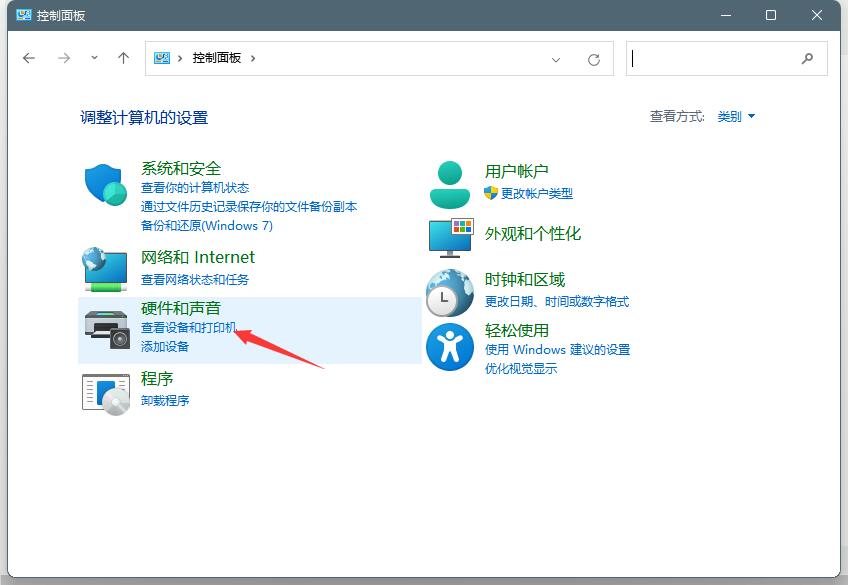This screenshot has height=585, width=848.
Task: Open the address bar history dropdown
Action: pyautogui.click(x=557, y=60)
